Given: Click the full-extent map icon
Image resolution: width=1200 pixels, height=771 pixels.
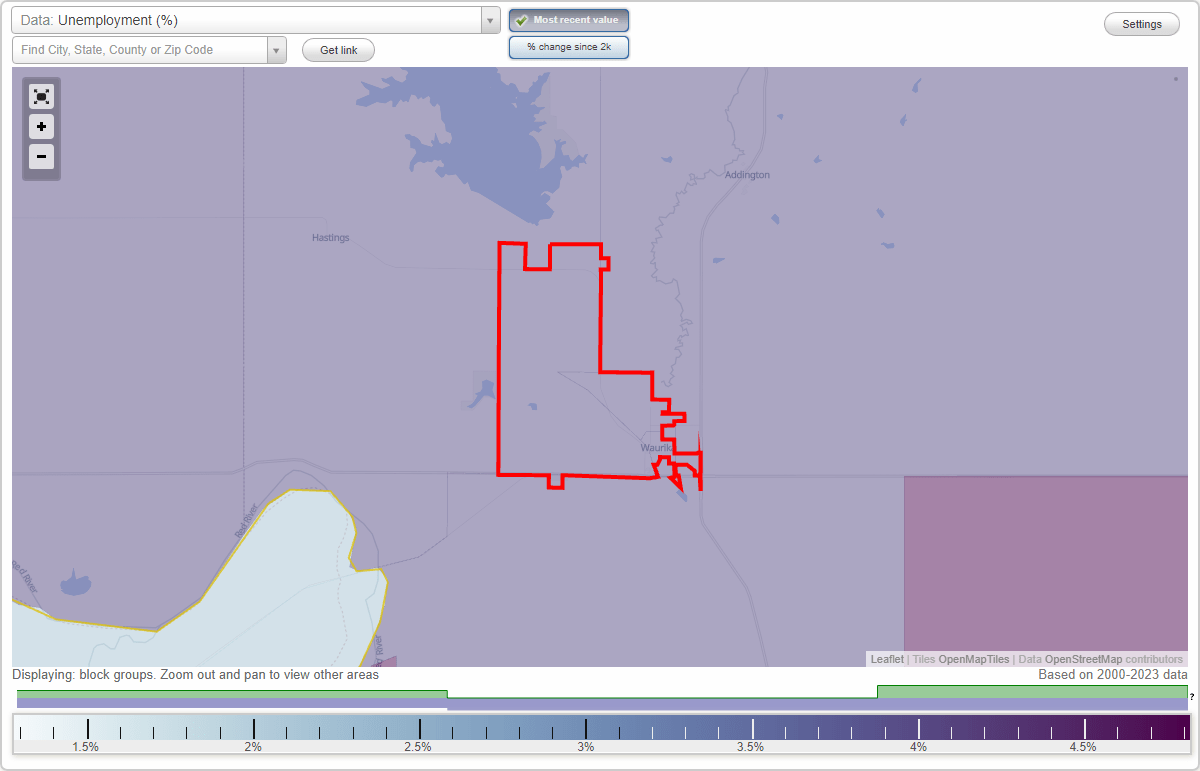Looking at the screenshot, I should click(x=41, y=96).
